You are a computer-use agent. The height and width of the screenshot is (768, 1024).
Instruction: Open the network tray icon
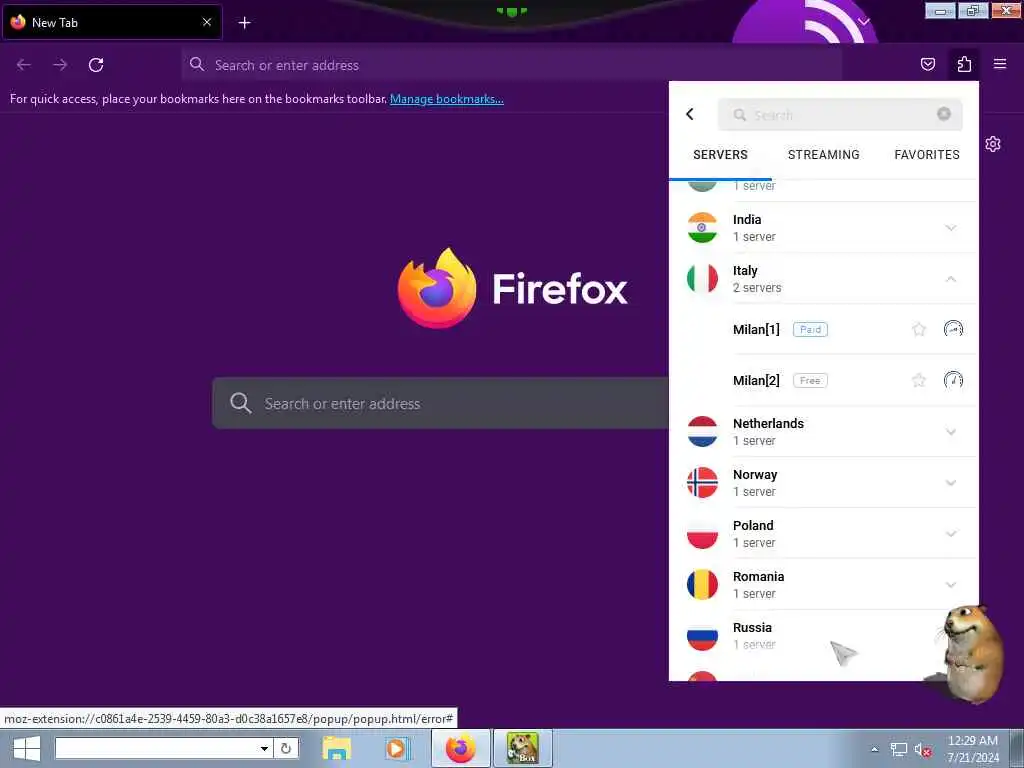click(899, 750)
